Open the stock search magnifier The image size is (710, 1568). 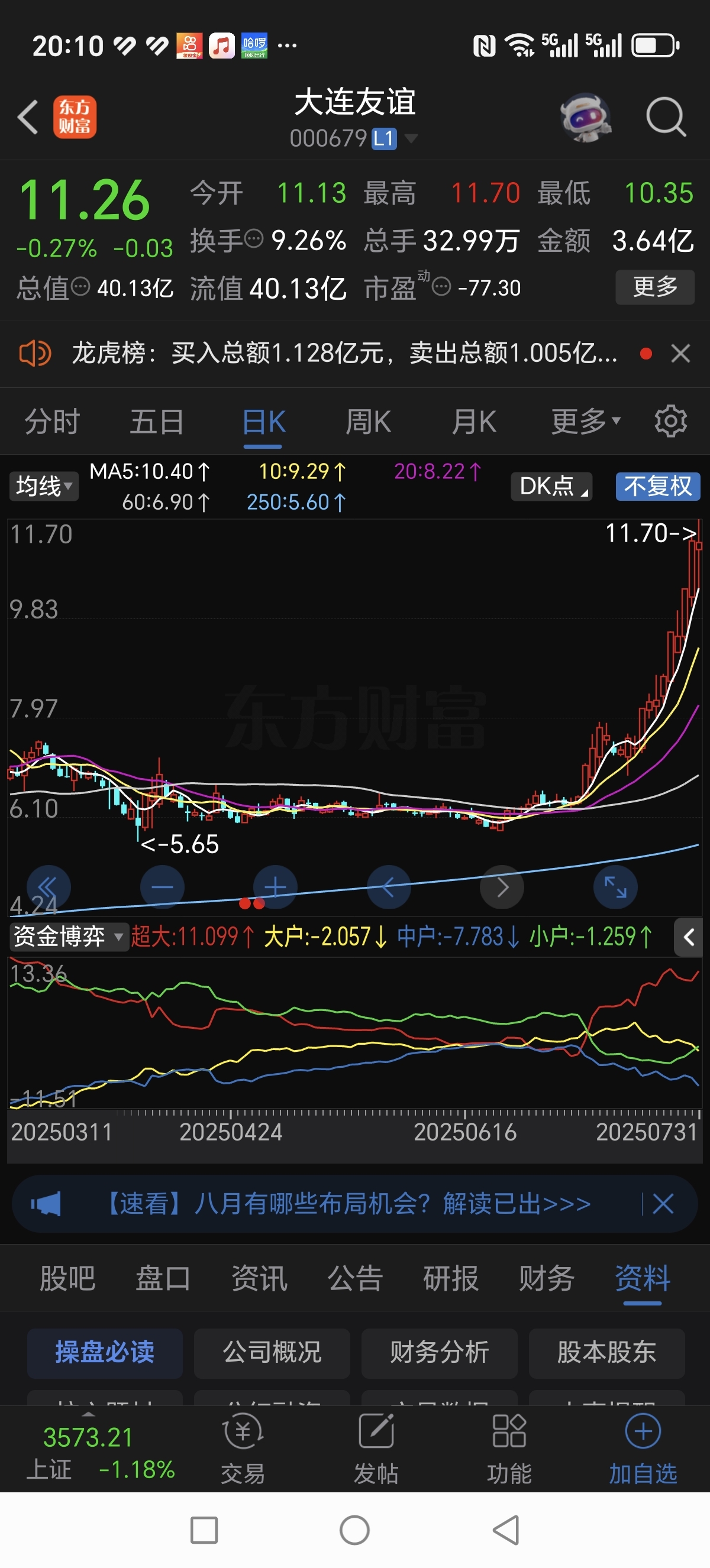click(666, 116)
